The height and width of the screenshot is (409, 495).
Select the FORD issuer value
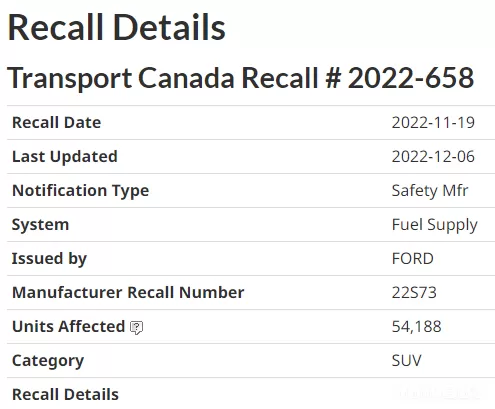412,259
